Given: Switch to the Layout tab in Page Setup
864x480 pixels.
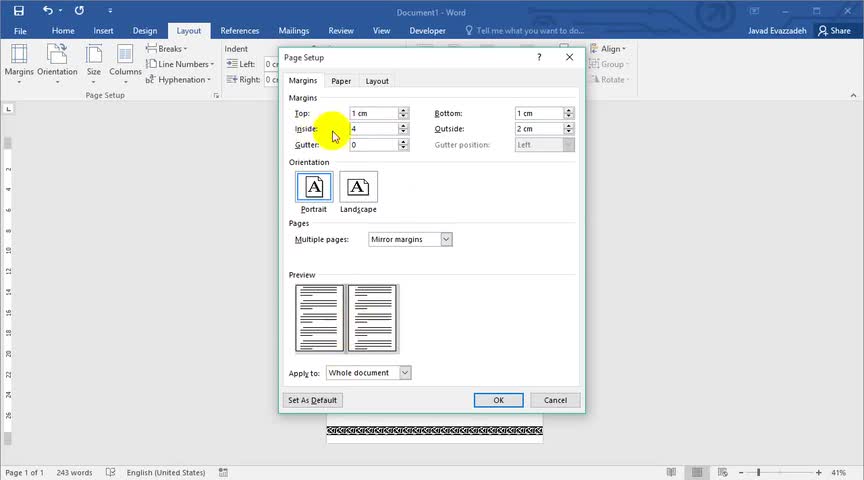Looking at the screenshot, I should pyautogui.click(x=377, y=81).
